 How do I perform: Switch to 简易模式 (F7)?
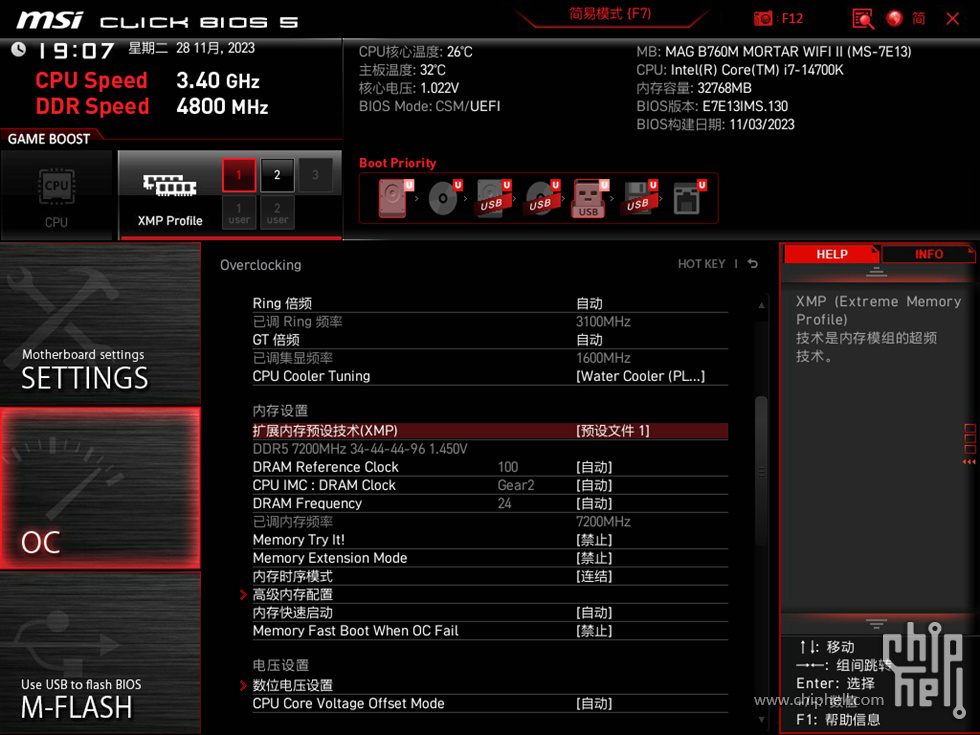click(610, 14)
